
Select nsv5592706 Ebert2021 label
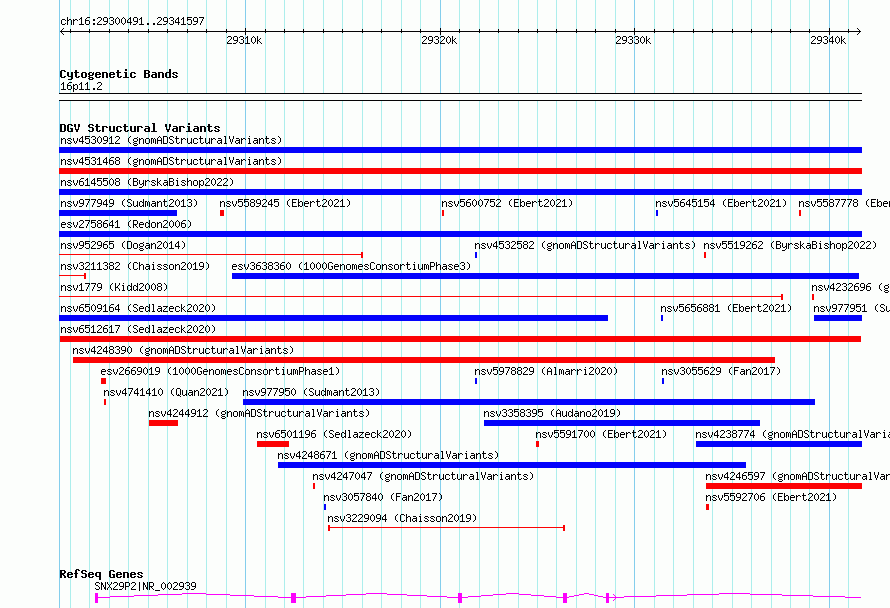771,497
